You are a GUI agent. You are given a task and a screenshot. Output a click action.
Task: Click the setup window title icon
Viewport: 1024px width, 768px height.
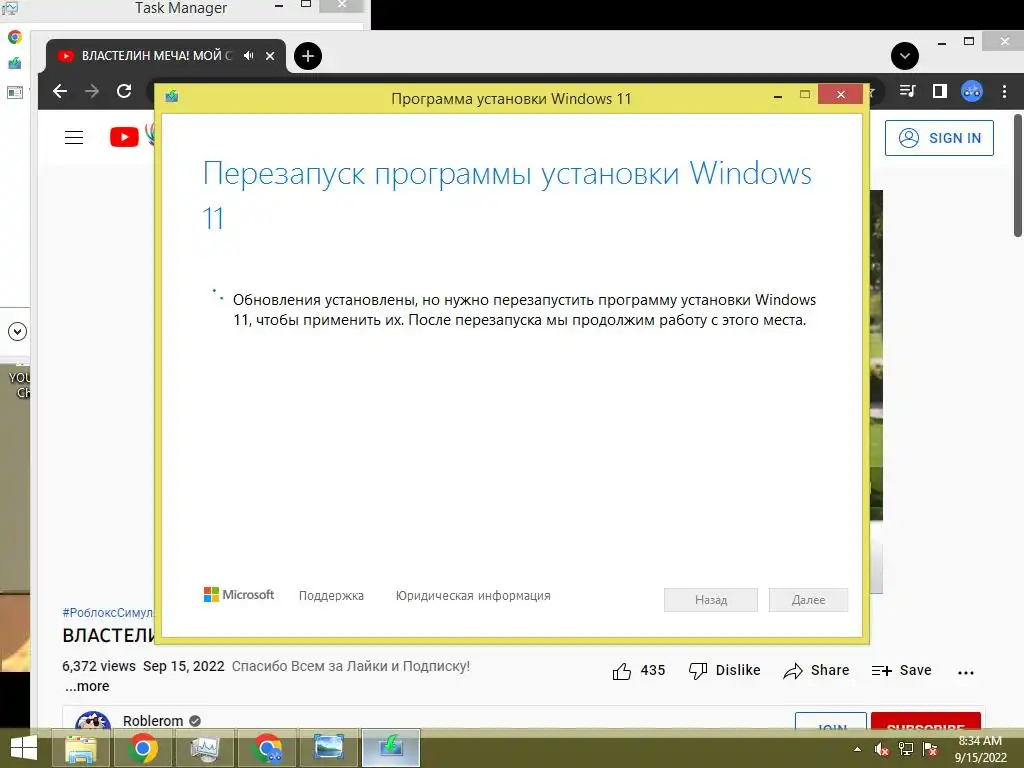172,97
